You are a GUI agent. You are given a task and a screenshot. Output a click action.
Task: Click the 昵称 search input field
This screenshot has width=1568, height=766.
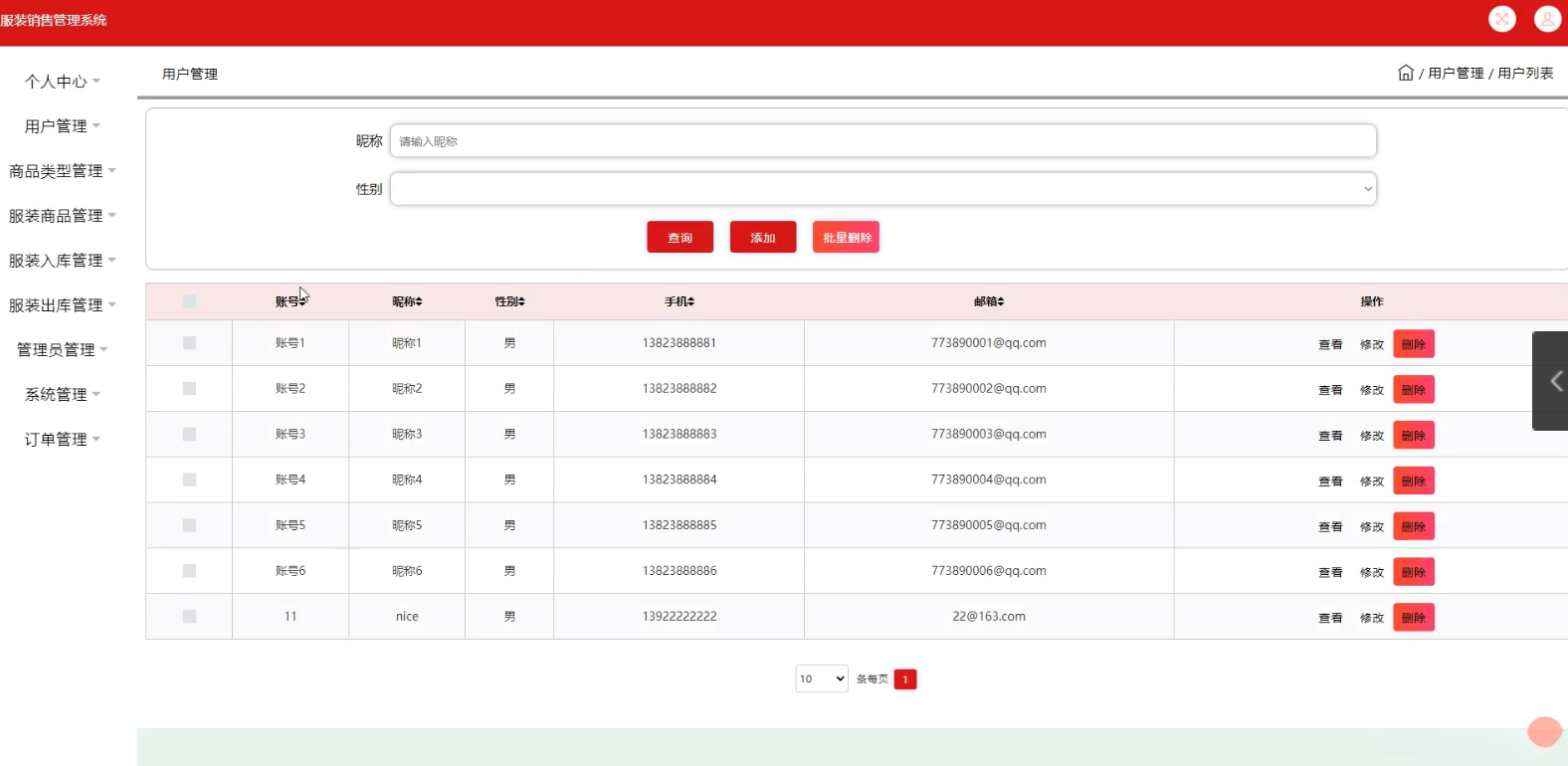tap(882, 141)
